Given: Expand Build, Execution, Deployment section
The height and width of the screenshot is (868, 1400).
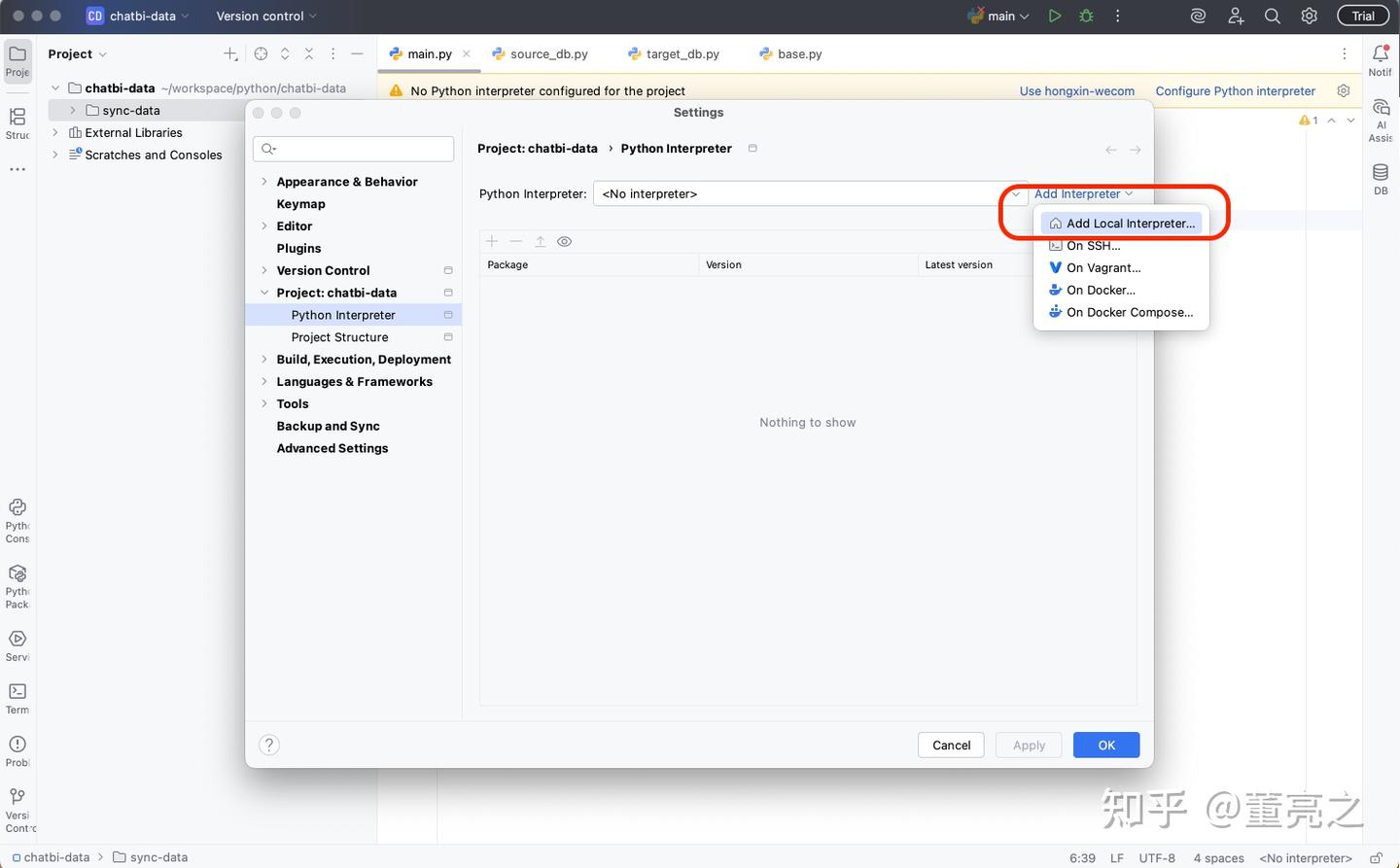Looking at the screenshot, I should [263, 360].
